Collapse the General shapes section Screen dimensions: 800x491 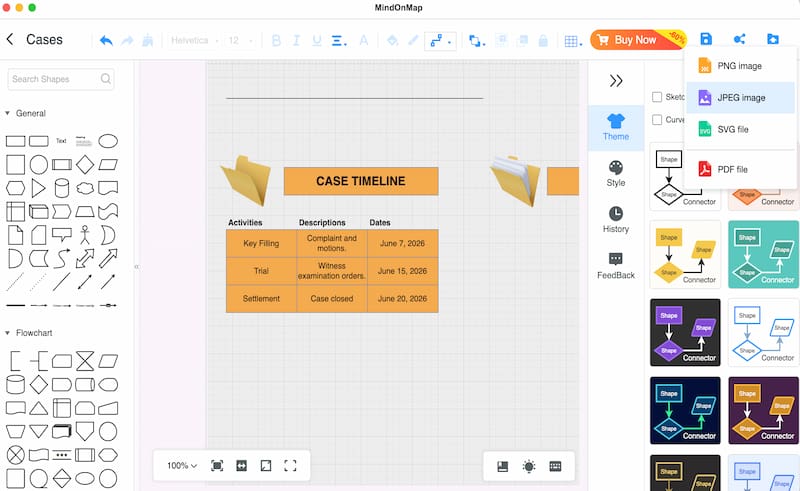[x=7, y=113]
